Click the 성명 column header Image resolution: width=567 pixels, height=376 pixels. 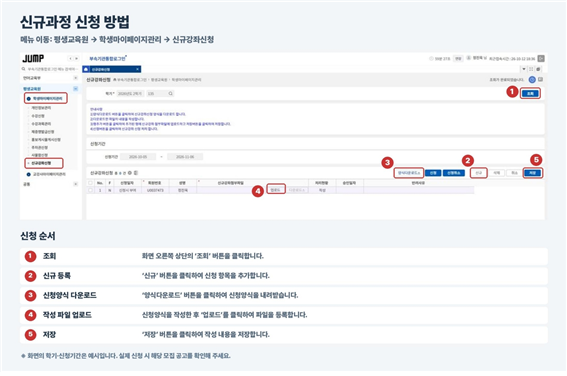[182, 183]
